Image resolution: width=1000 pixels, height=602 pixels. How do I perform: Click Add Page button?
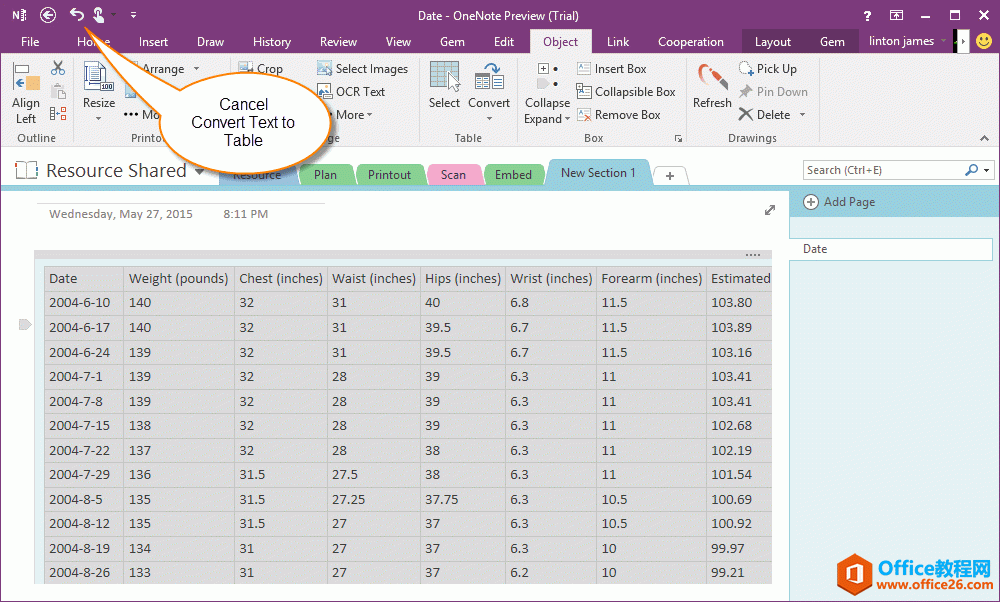[x=839, y=202]
